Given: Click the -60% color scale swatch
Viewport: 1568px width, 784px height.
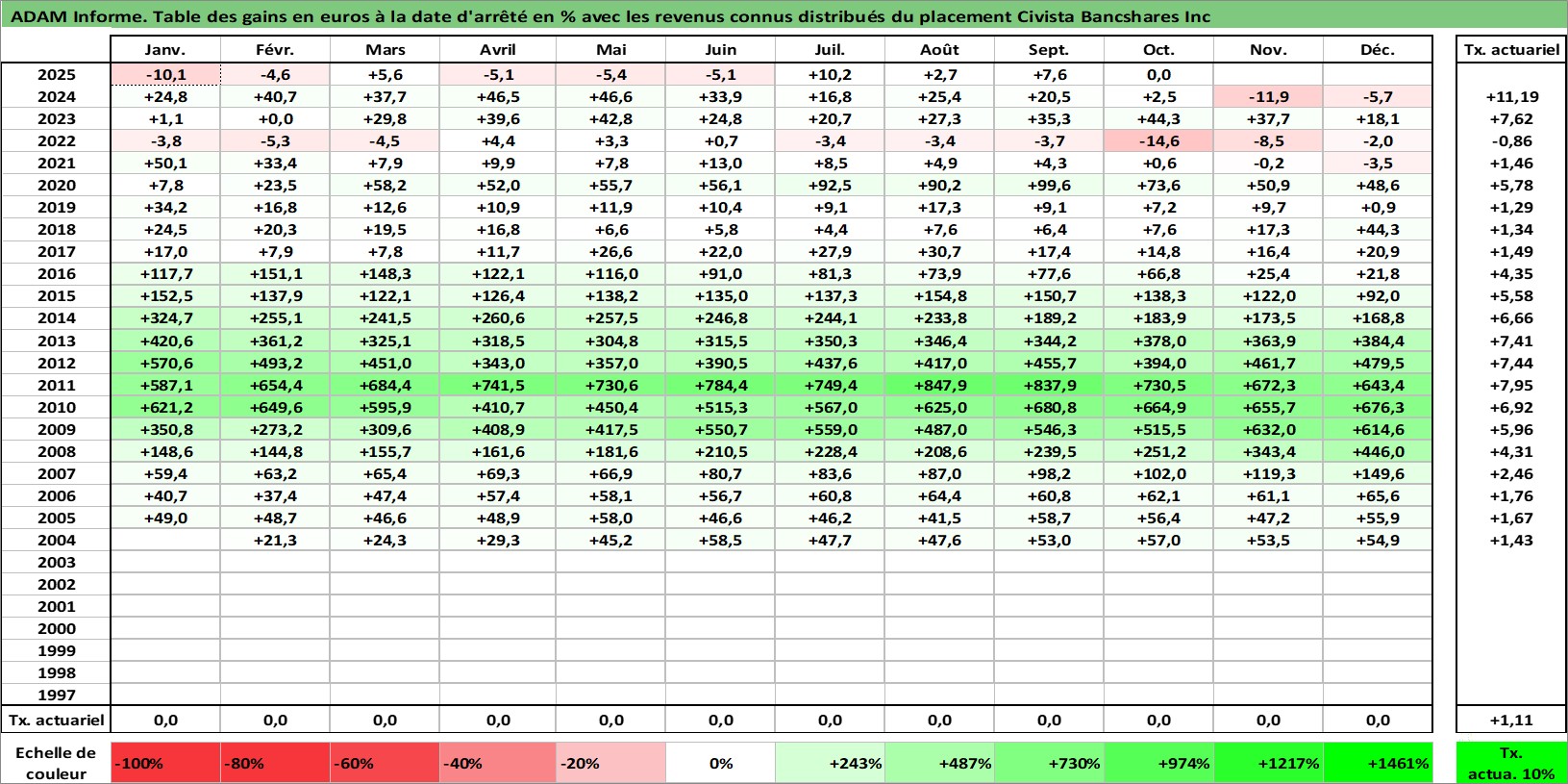Looking at the screenshot, I should [385, 763].
